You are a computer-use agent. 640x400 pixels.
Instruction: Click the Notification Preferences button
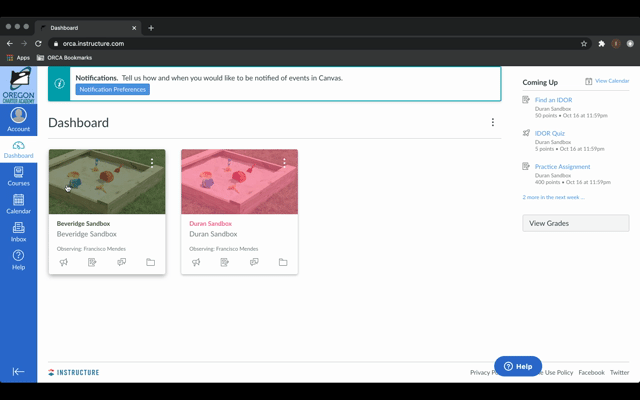tap(113, 89)
